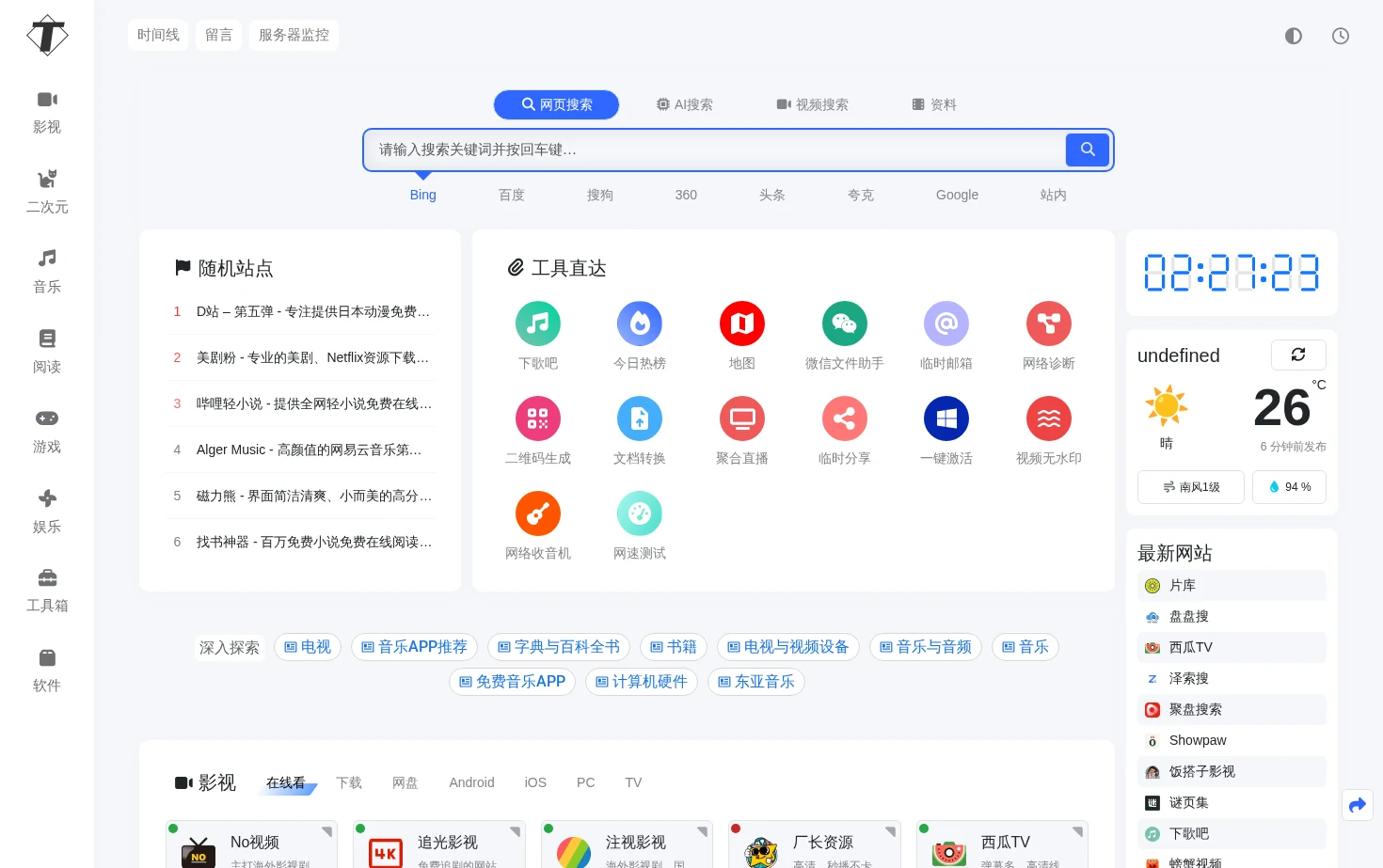Click the clock history icon at top right

1341,36
